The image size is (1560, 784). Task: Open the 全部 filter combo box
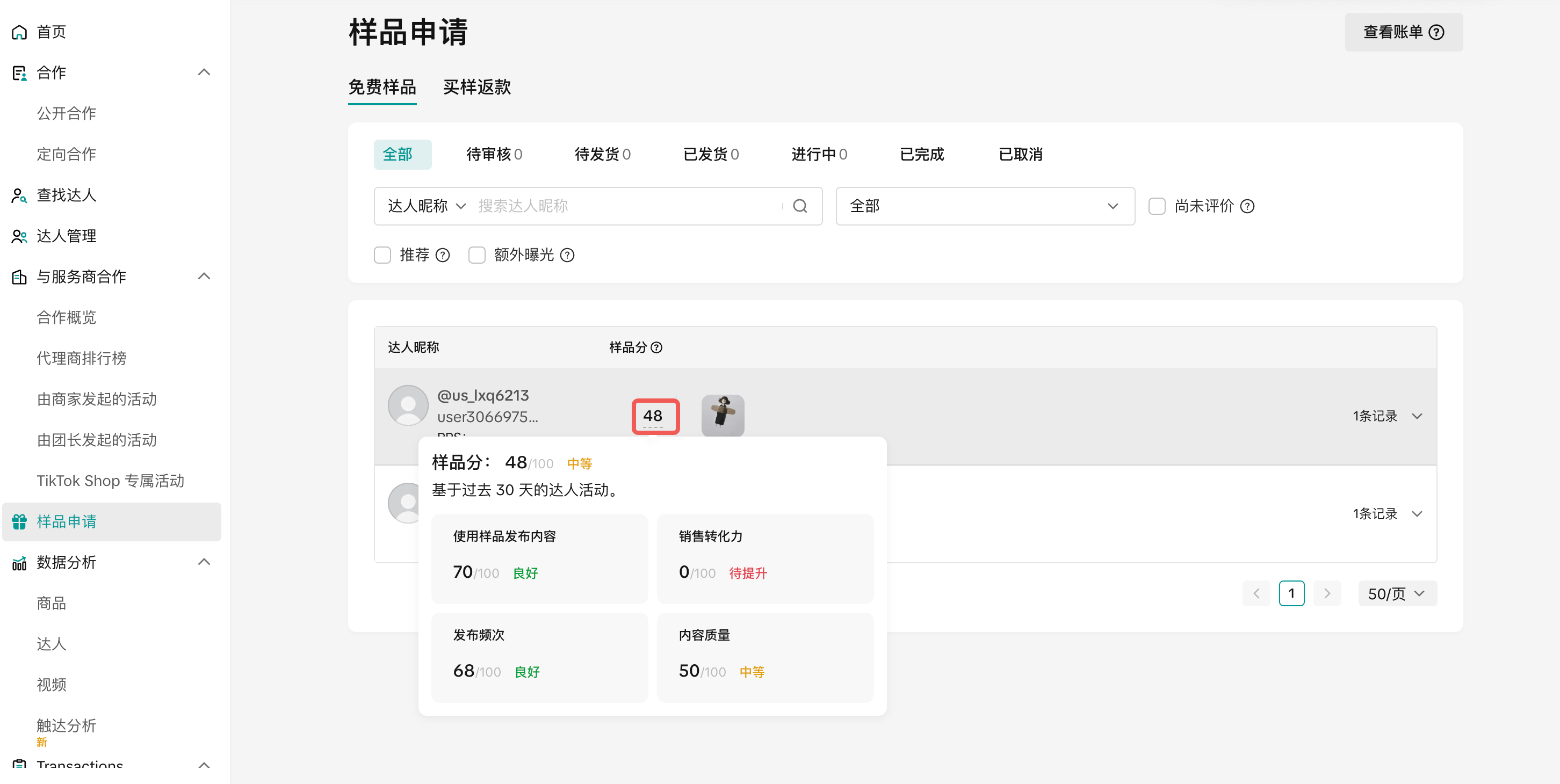coord(985,206)
